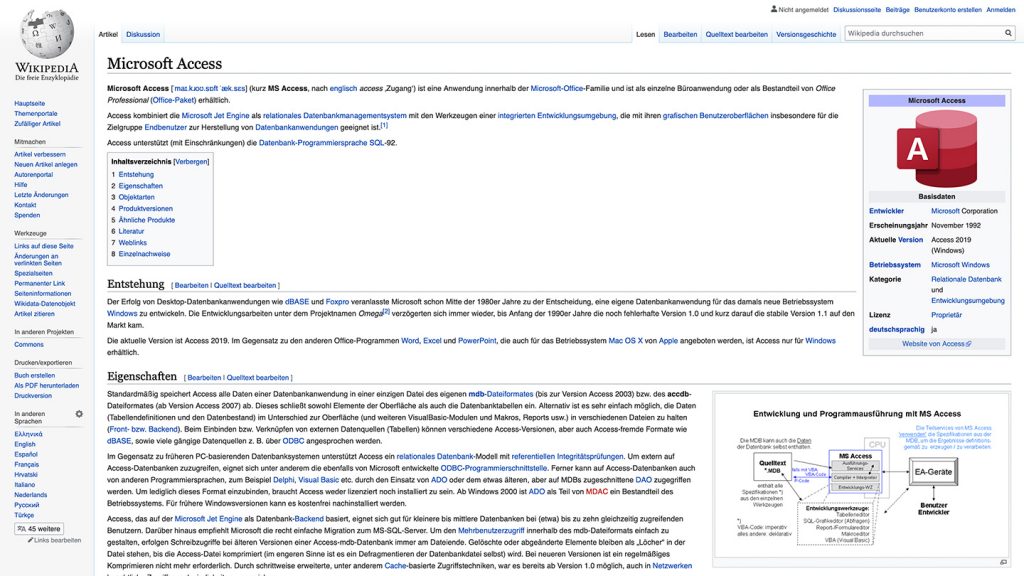Jump to Produktversionen in contents

(146, 208)
